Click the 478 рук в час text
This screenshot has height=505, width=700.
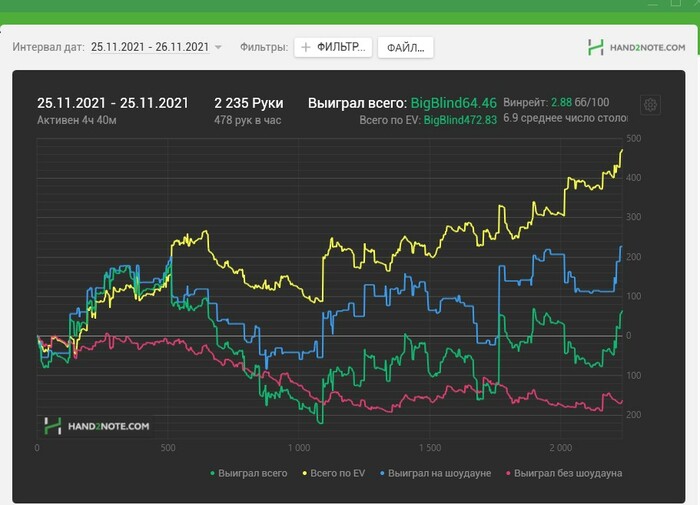tap(247, 120)
